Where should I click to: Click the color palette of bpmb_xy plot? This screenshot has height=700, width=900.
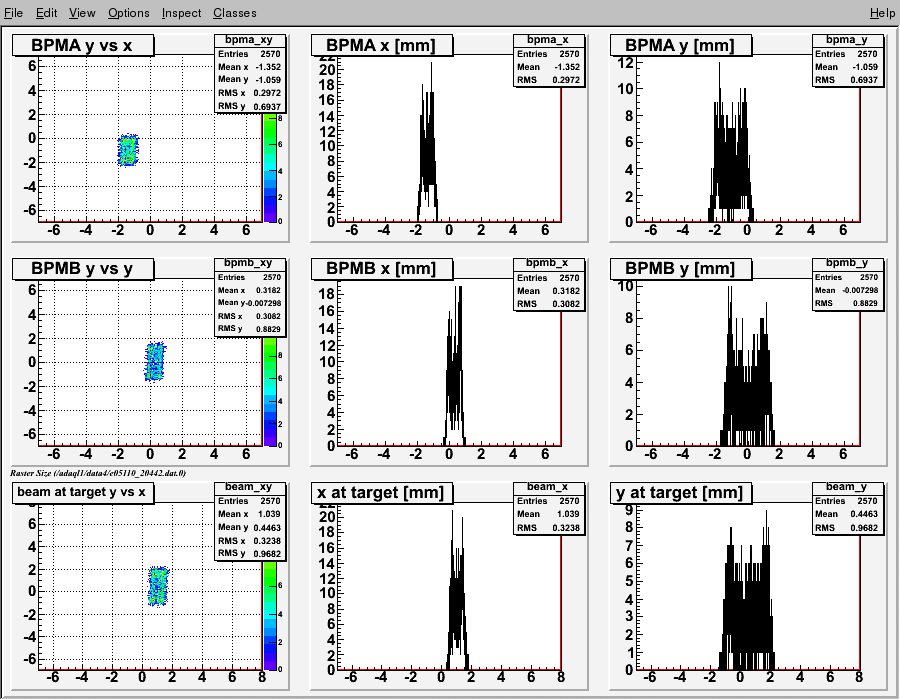(269, 391)
